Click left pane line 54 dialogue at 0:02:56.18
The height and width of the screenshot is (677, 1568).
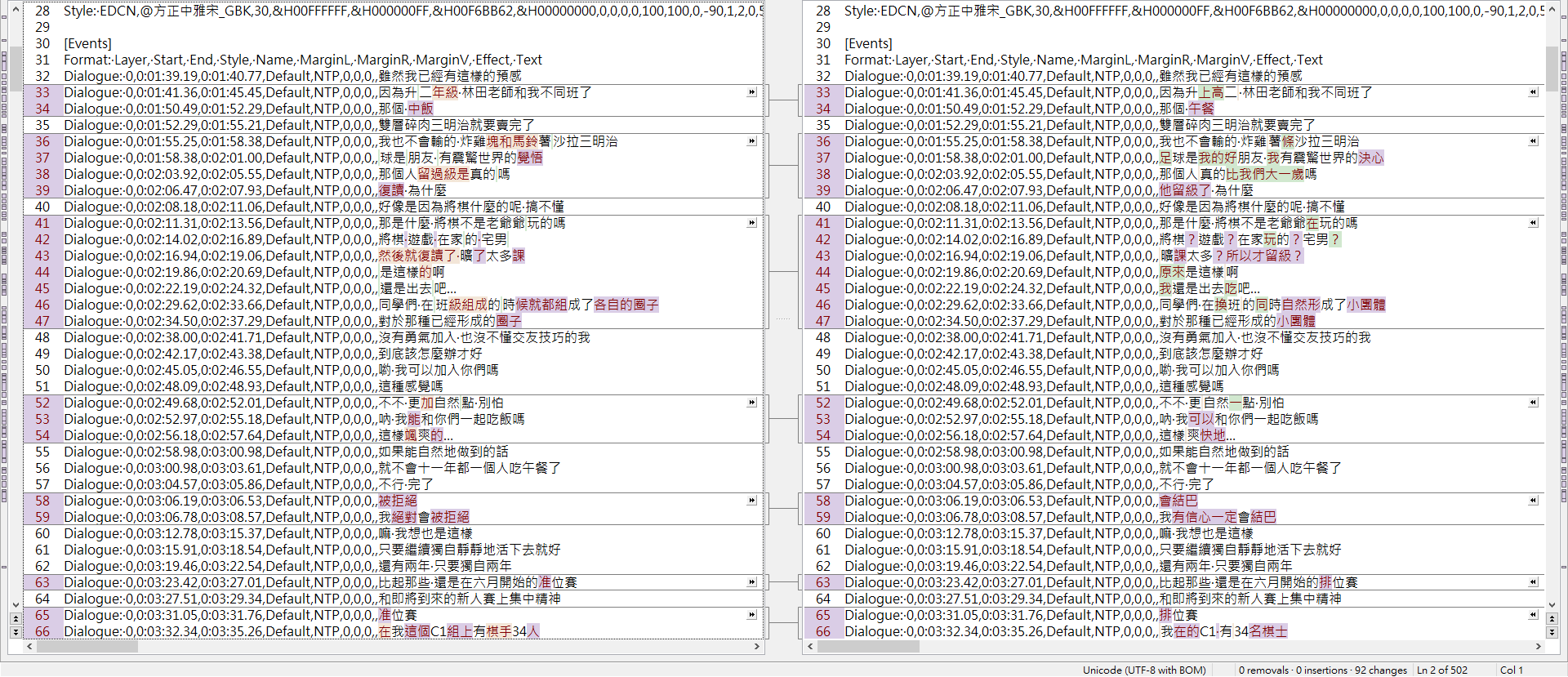click(258, 435)
